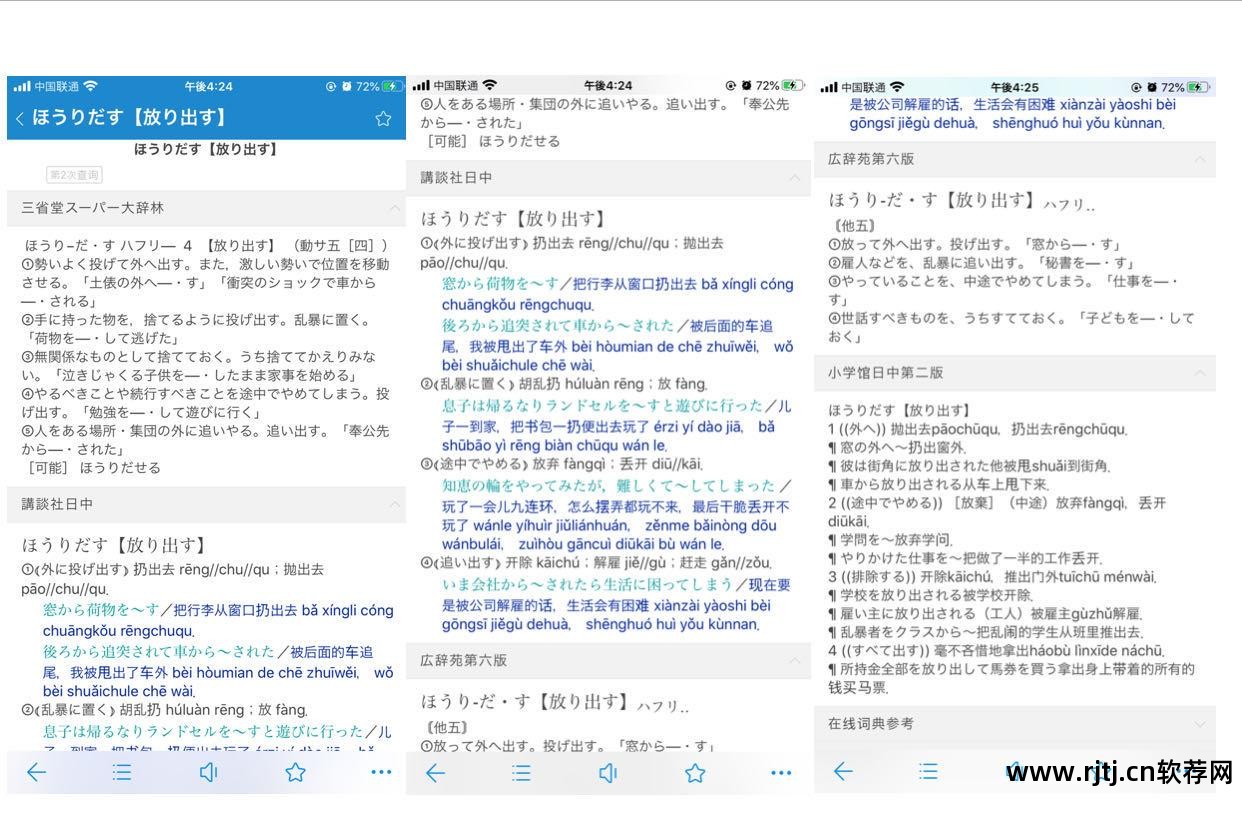Tap the ［可能］ ほうりだせる line on middle phone
The image size is (1242, 818).
point(492,142)
